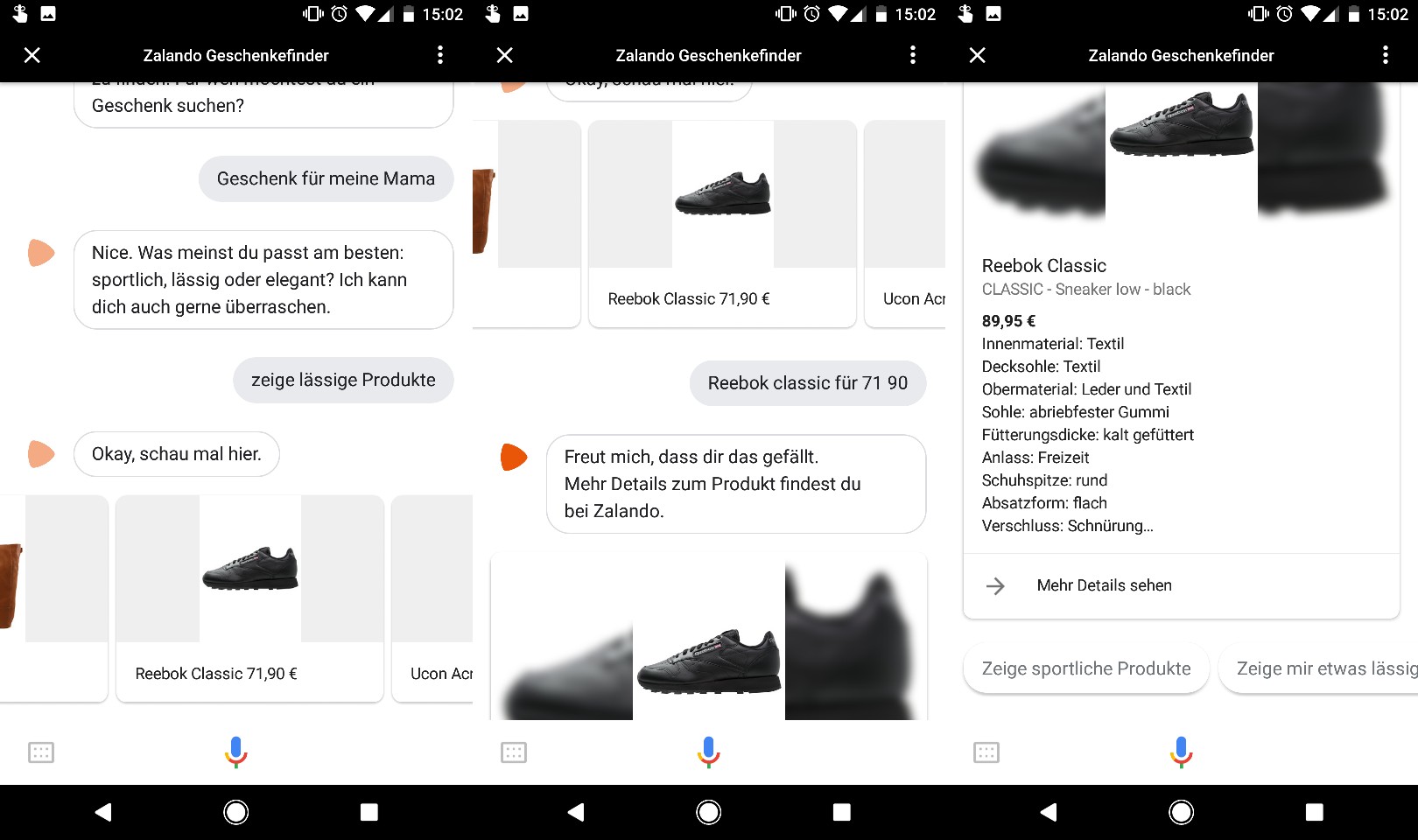Tap CLASSIC - Sneaker low - black subtitle

pos(1086,290)
